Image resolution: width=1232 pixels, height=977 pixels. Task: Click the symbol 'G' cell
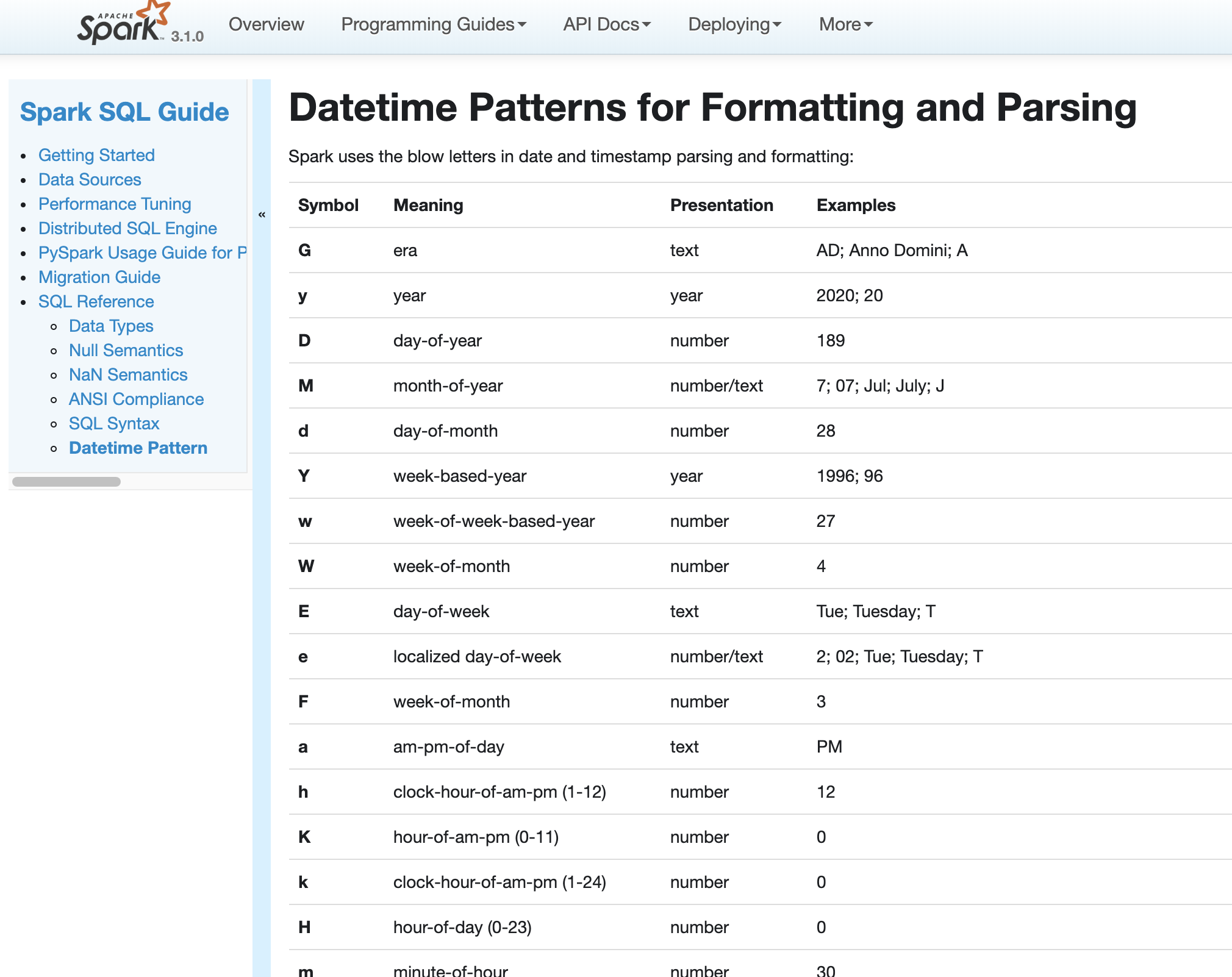tap(304, 250)
